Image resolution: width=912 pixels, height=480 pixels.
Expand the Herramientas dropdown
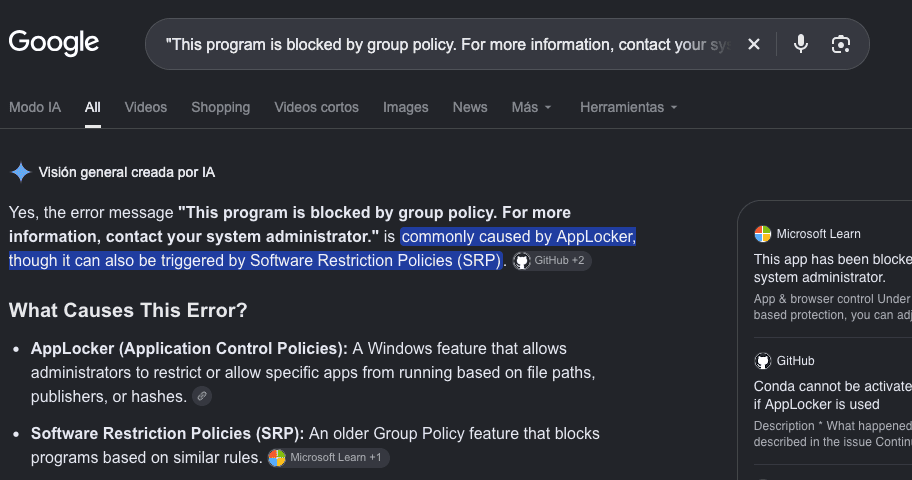pos(629,107)
